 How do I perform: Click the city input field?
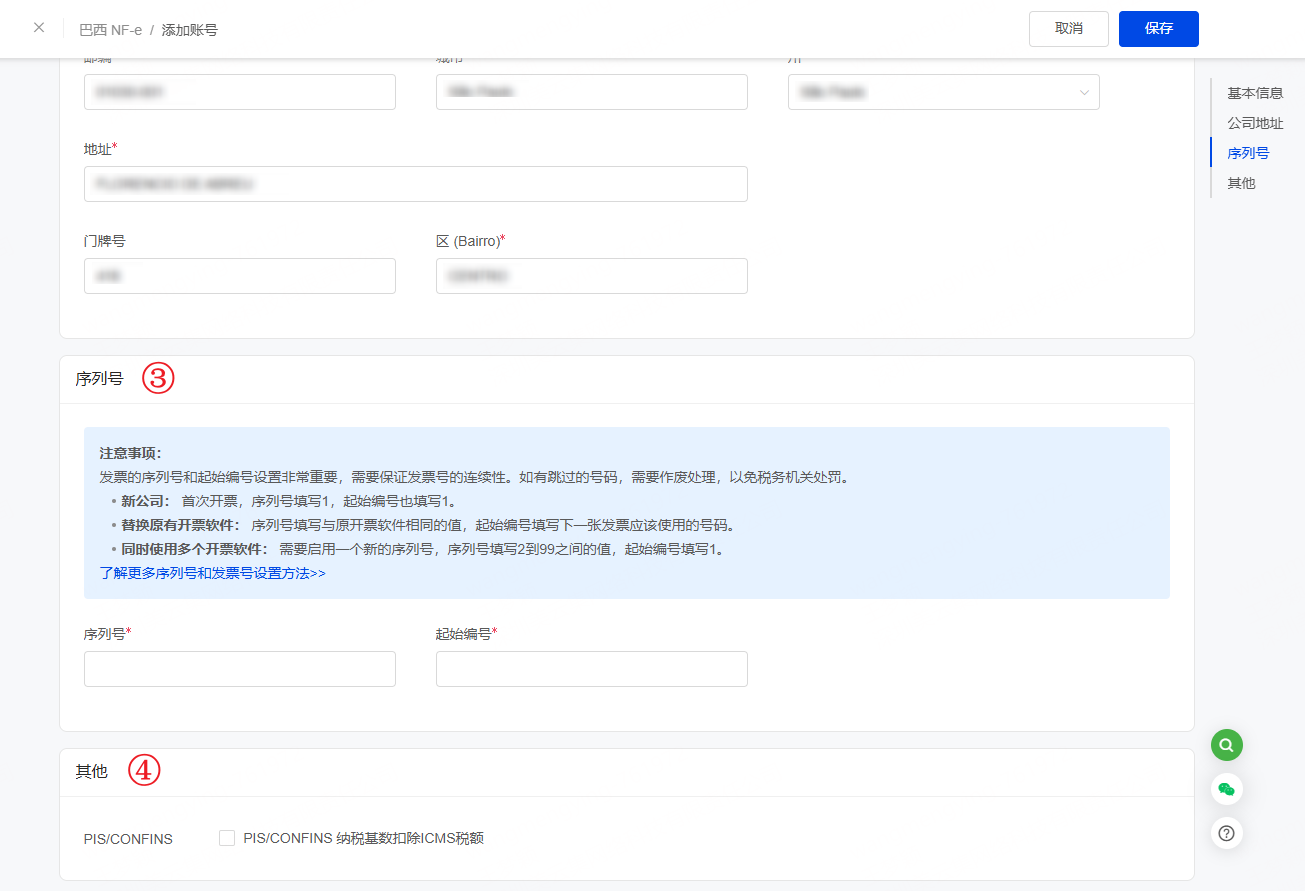[x=592, y=92]
